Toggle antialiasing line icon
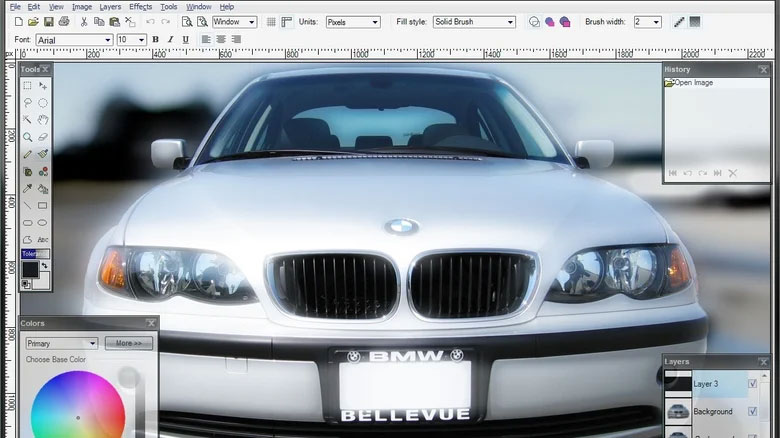 (x=679, y=22)
